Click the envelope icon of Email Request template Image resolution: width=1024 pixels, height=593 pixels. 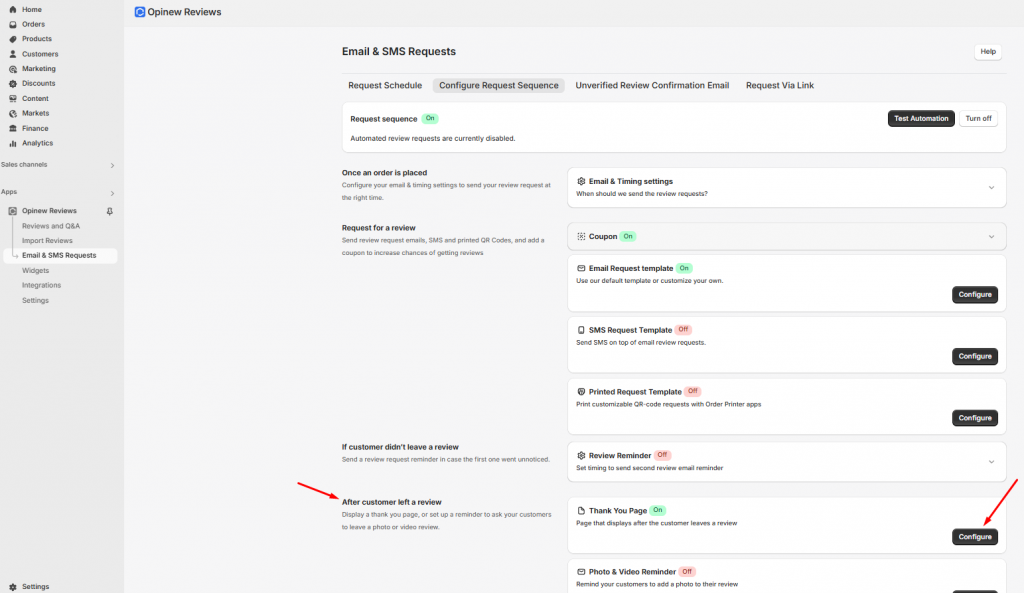581,268
